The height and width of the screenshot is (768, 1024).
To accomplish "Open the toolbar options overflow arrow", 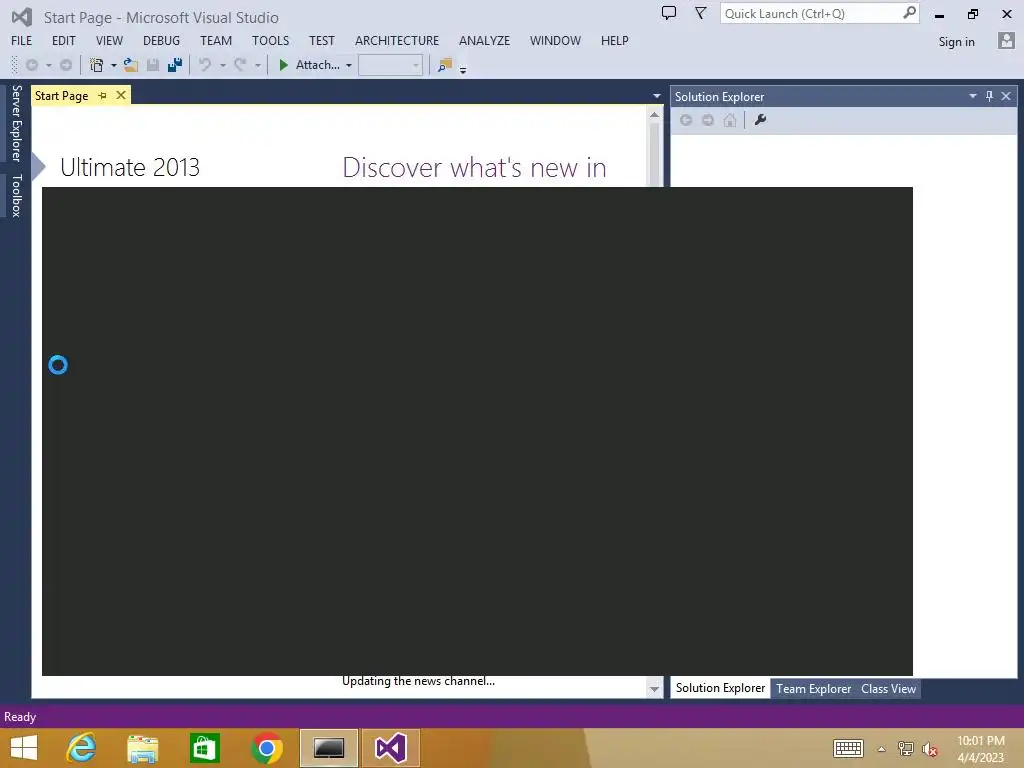I will (x=463, y=70).
